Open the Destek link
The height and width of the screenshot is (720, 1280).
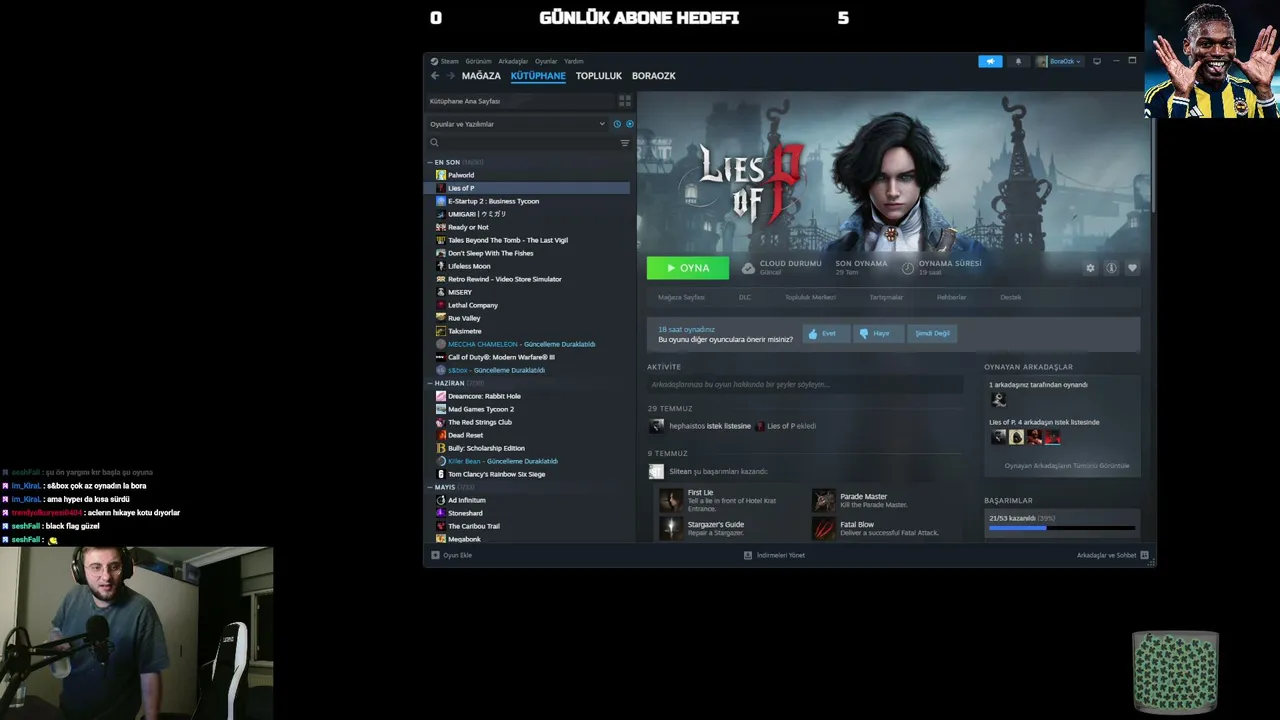[x=1011, y=297]
